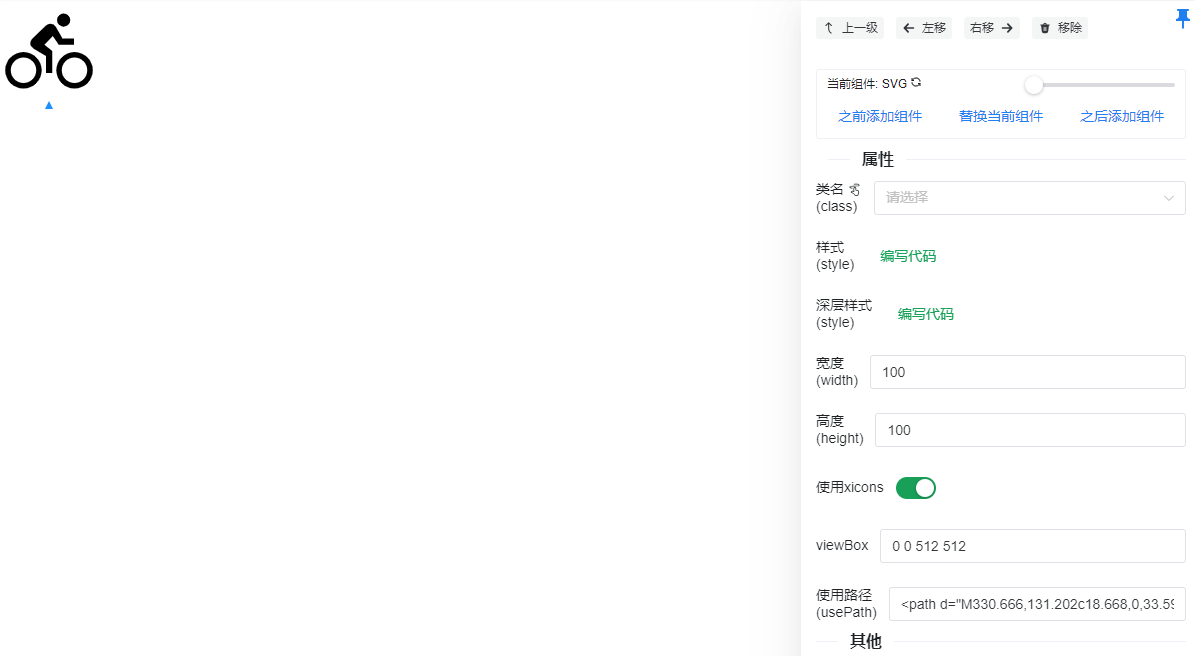
Task: Click the viewBox input field
Action: (1032, 546)
